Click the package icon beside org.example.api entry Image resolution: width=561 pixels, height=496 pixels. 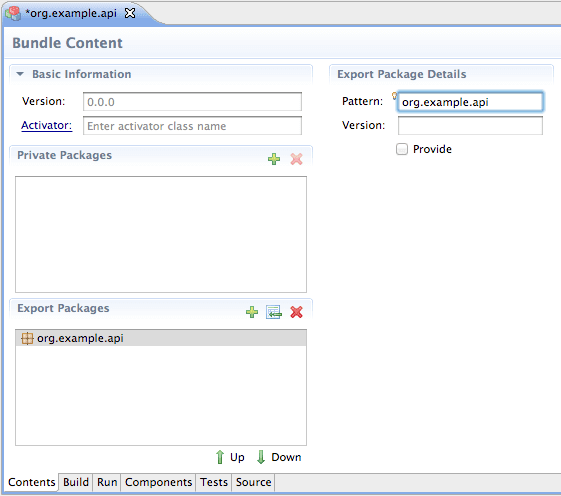[x=27, y=338]
